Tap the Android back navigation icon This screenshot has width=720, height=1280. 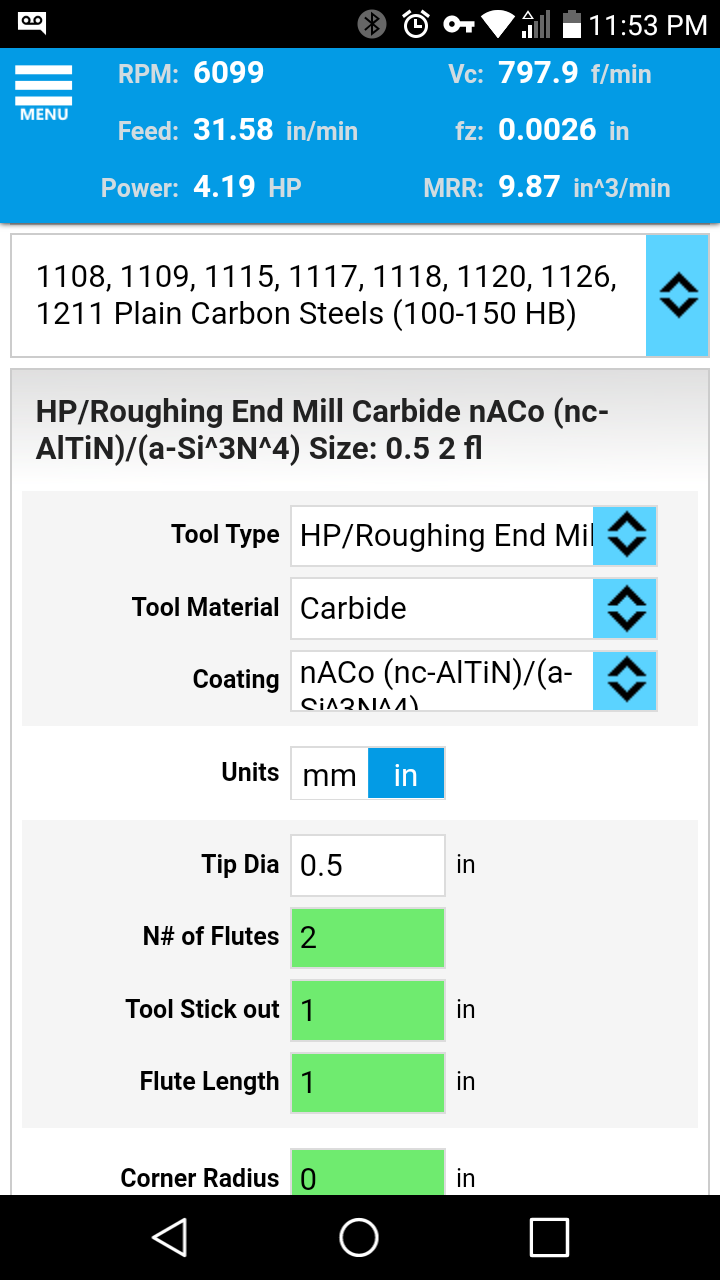click(x=170, y=1237)
